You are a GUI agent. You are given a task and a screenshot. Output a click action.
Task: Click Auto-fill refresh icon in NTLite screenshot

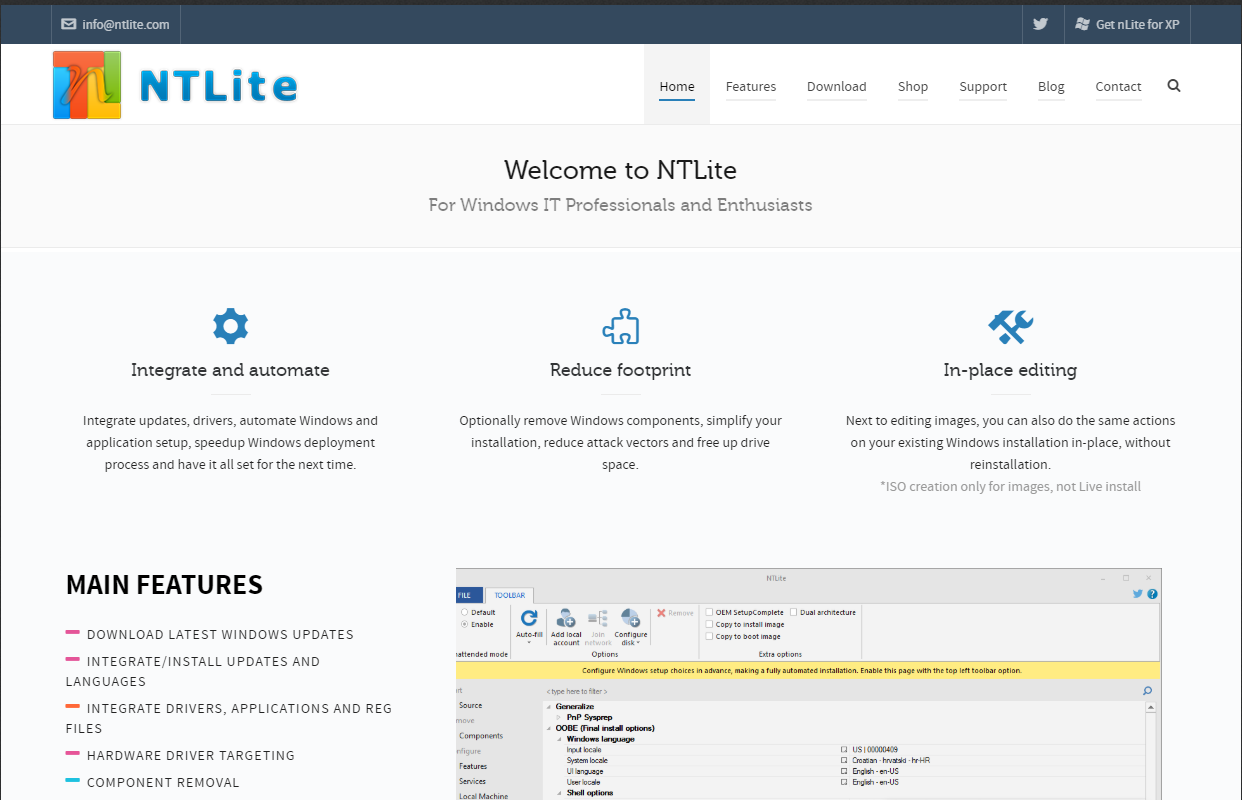click(529, 618)
